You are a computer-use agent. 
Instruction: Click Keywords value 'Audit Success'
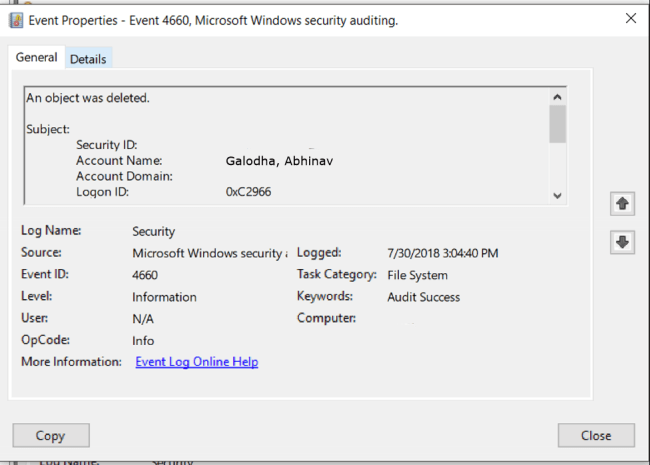pos(424,297)
